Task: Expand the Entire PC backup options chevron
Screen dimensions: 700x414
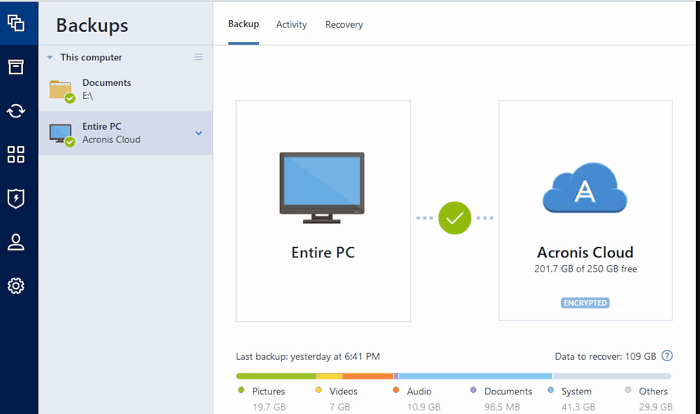Action: (199, 133)
